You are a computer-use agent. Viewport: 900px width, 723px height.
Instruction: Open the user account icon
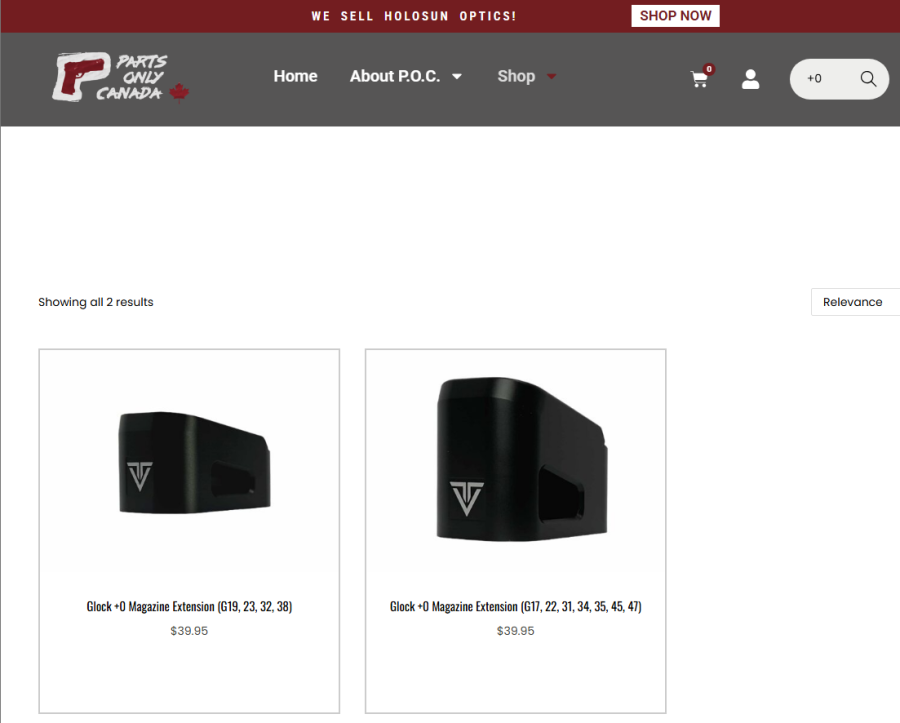click(750, 79)
